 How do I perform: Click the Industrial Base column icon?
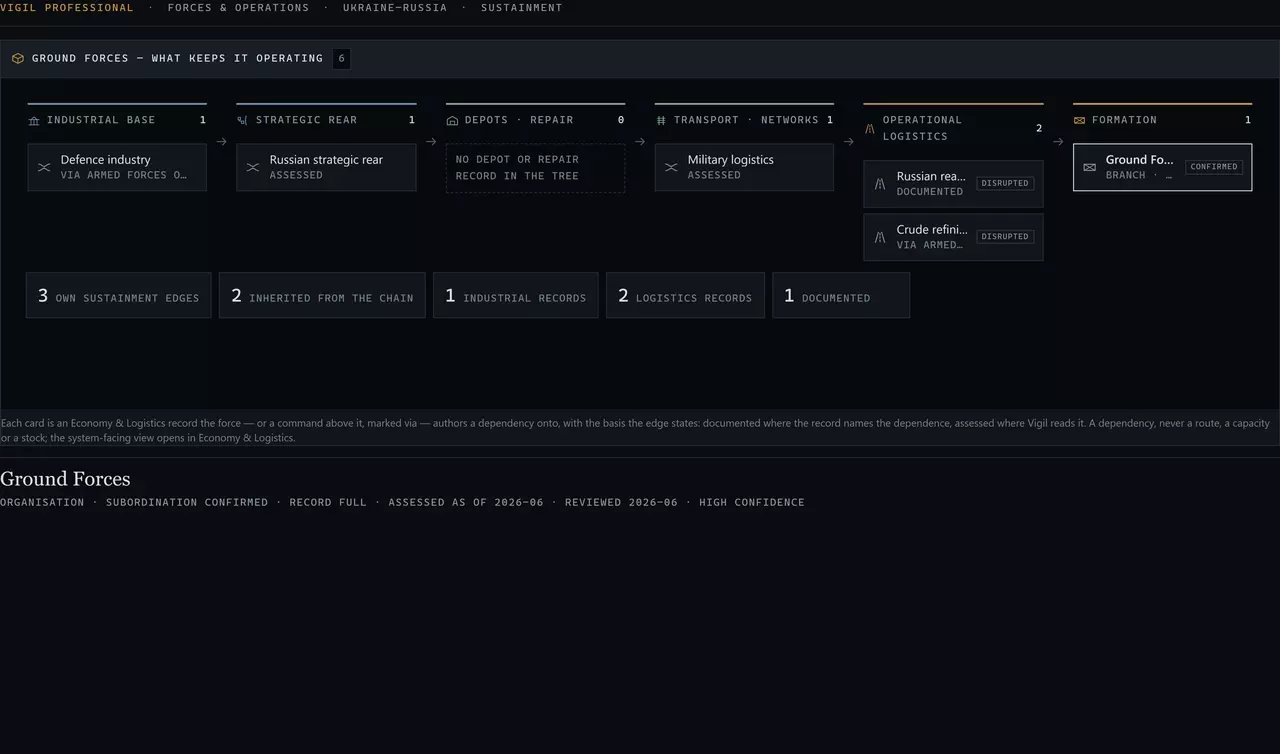34,121
